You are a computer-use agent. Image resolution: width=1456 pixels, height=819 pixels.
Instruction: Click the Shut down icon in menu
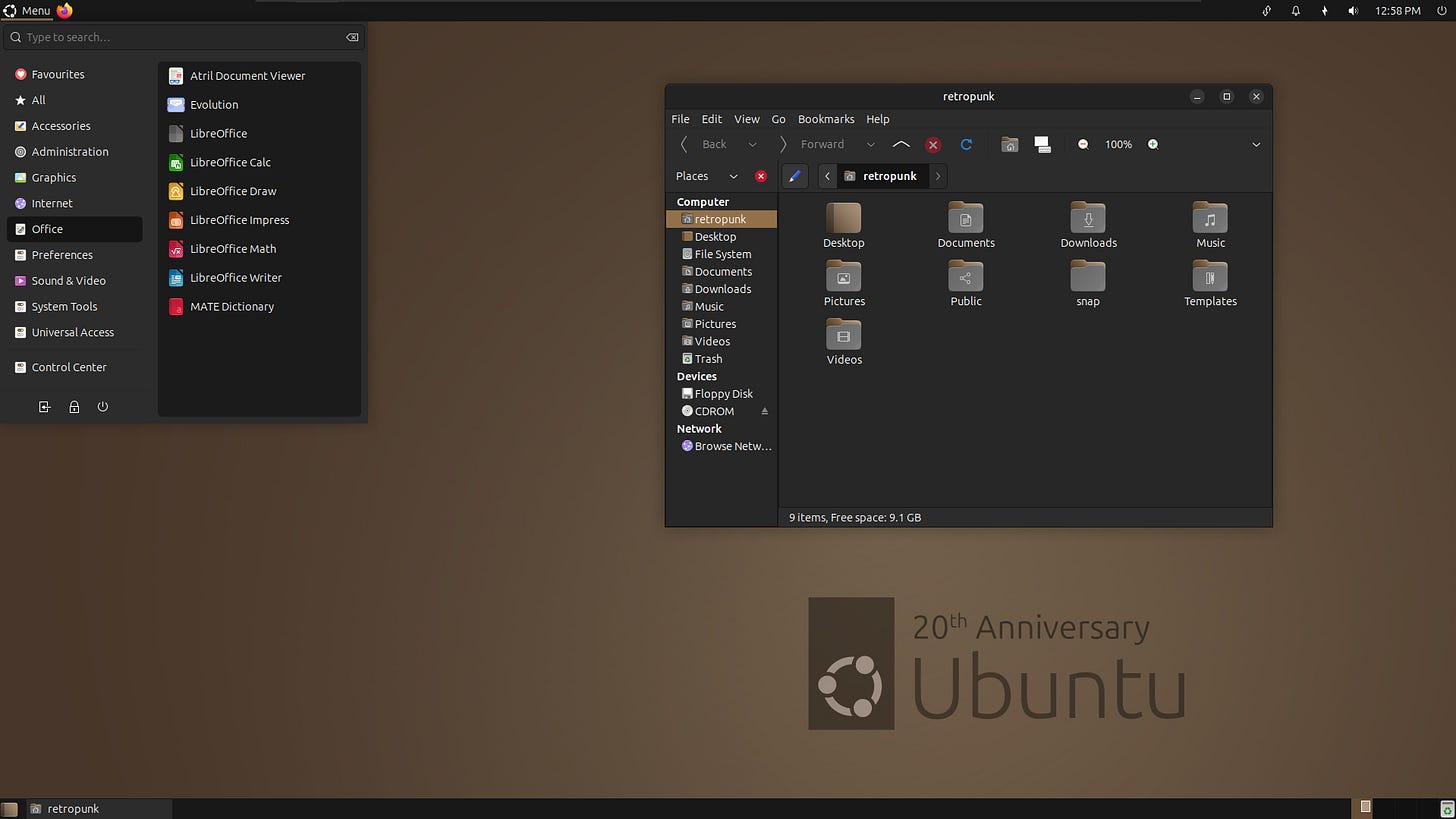[x=103, y=407]
